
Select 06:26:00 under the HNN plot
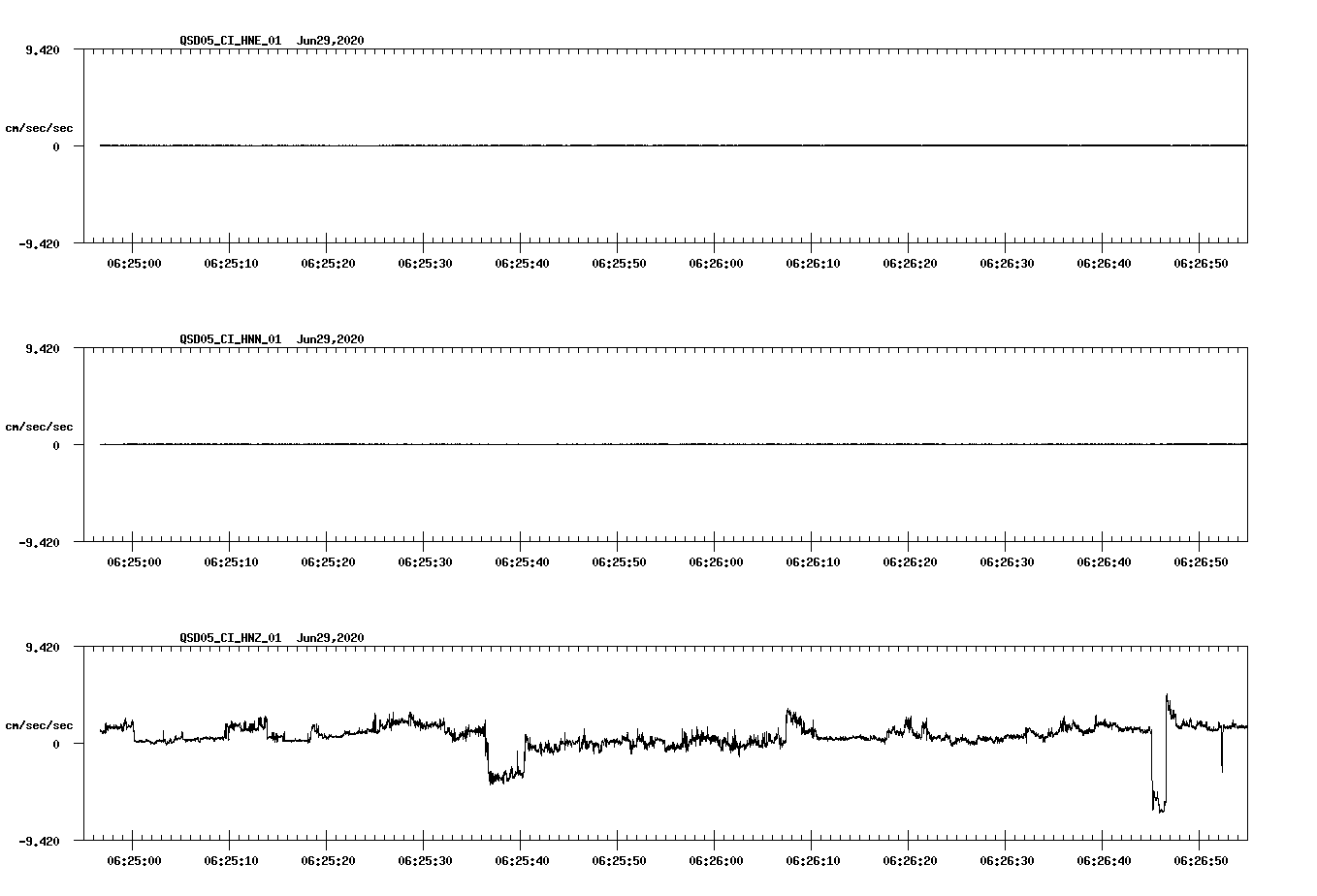(716, 561)
